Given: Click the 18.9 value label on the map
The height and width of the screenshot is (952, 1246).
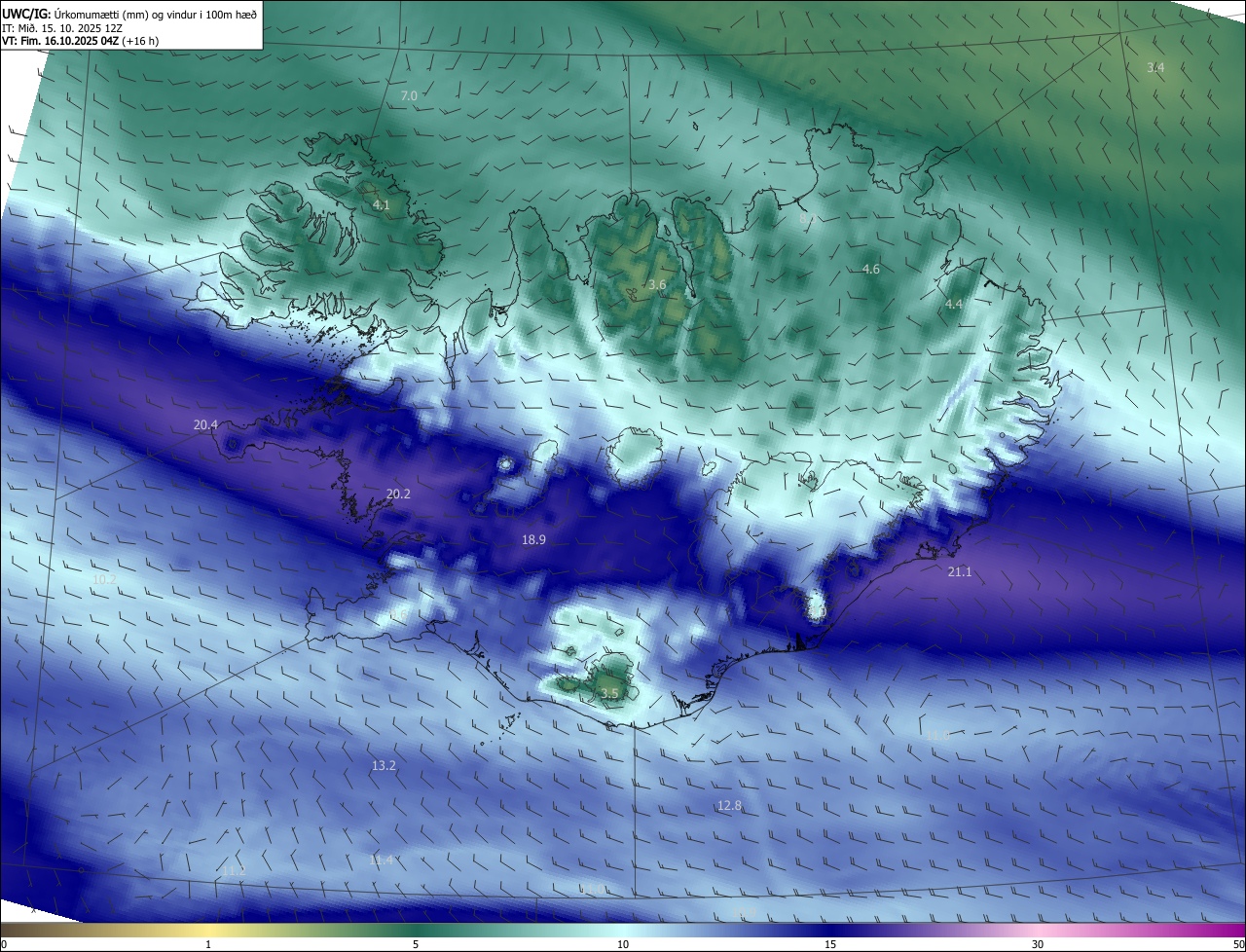Looking at the screenshot, I should (533, 539).
